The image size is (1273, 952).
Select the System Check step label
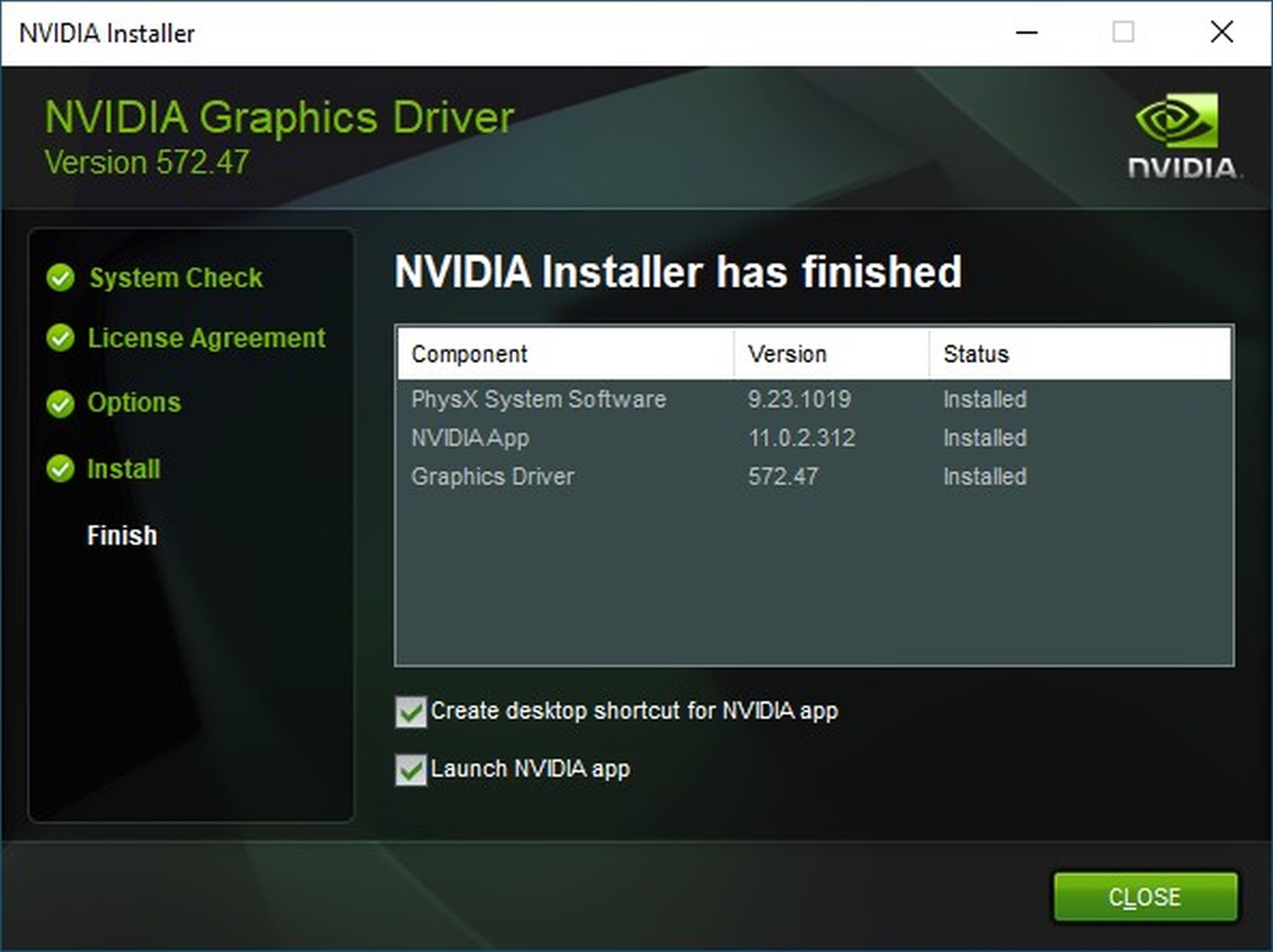click(176, 277)
